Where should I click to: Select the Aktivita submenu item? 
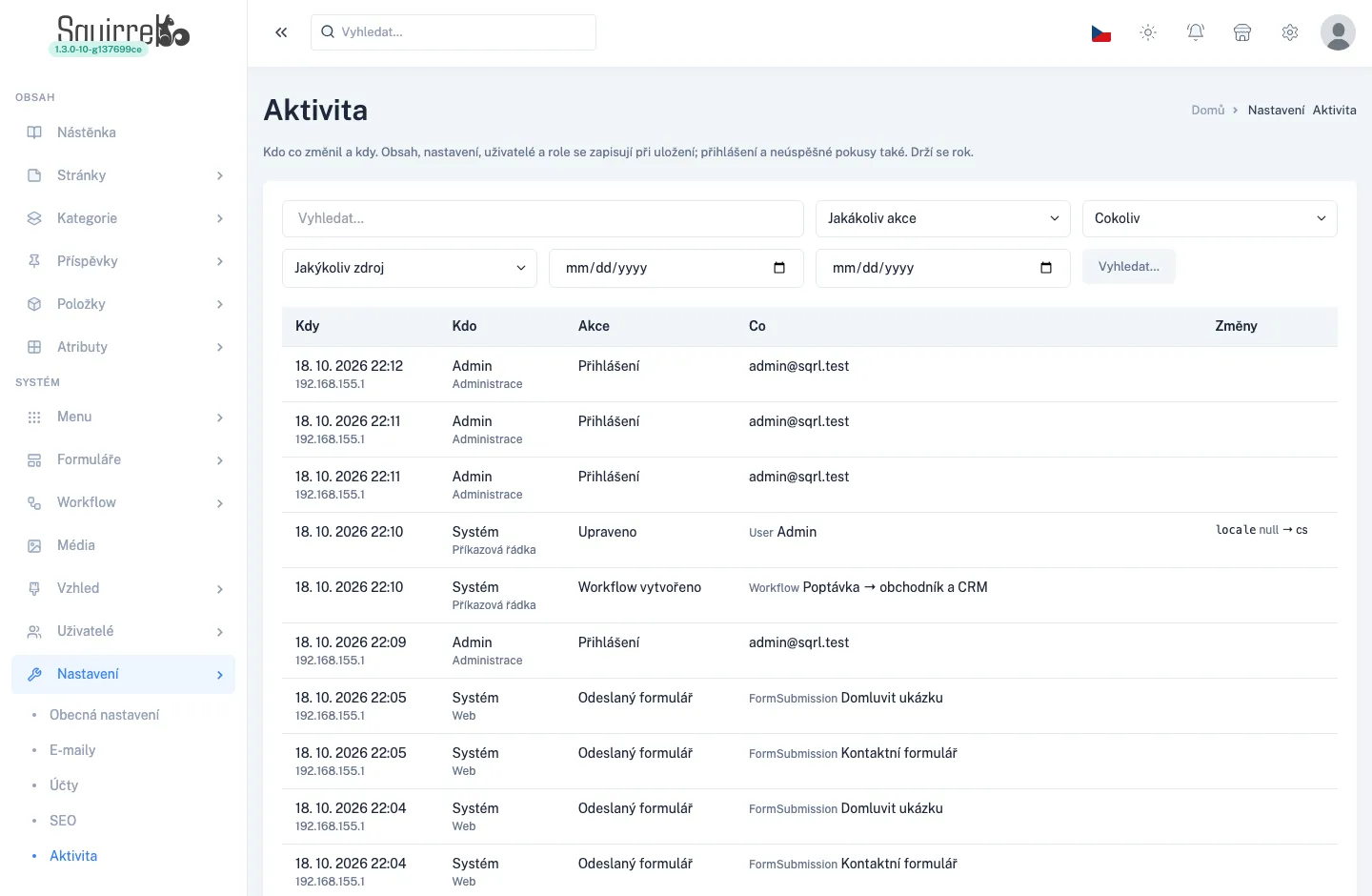(73, 856)
